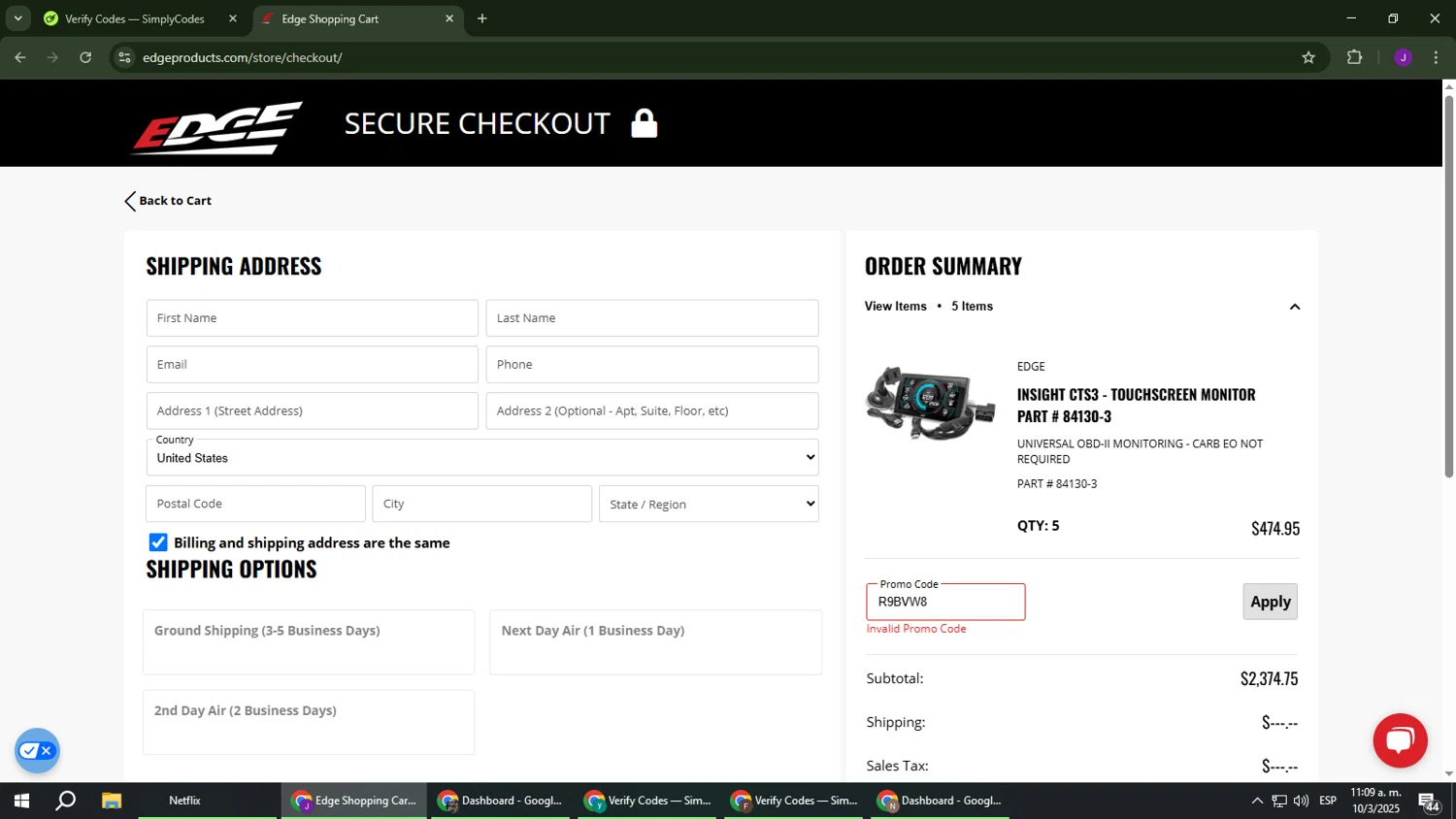Viewport: 1456px width, 819px height.
Task: Show hidden system tray icons
Action: pyautogui.click(x=1257, y=801)
